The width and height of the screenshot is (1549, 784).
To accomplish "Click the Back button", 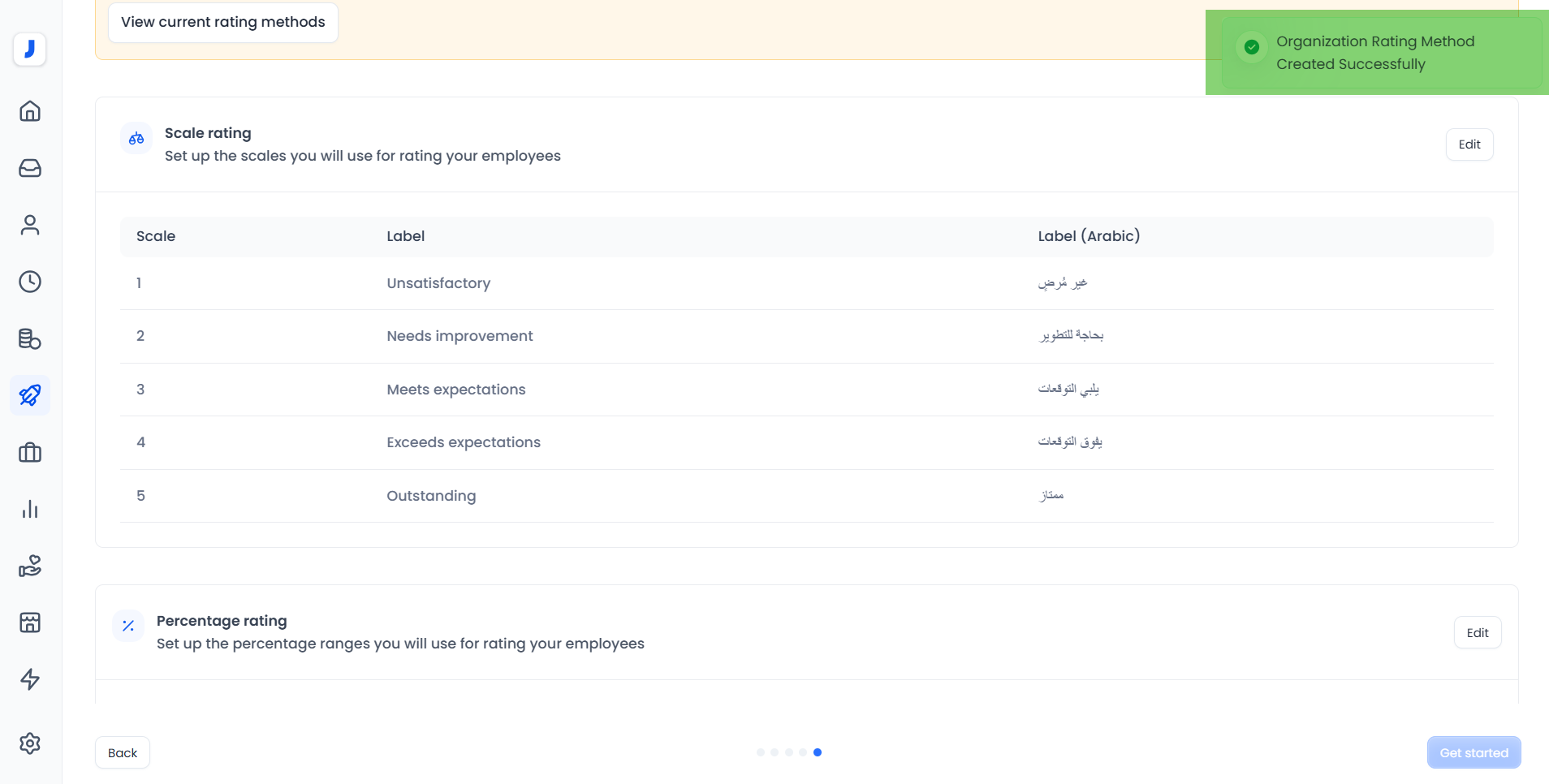I will pos(123,752).
